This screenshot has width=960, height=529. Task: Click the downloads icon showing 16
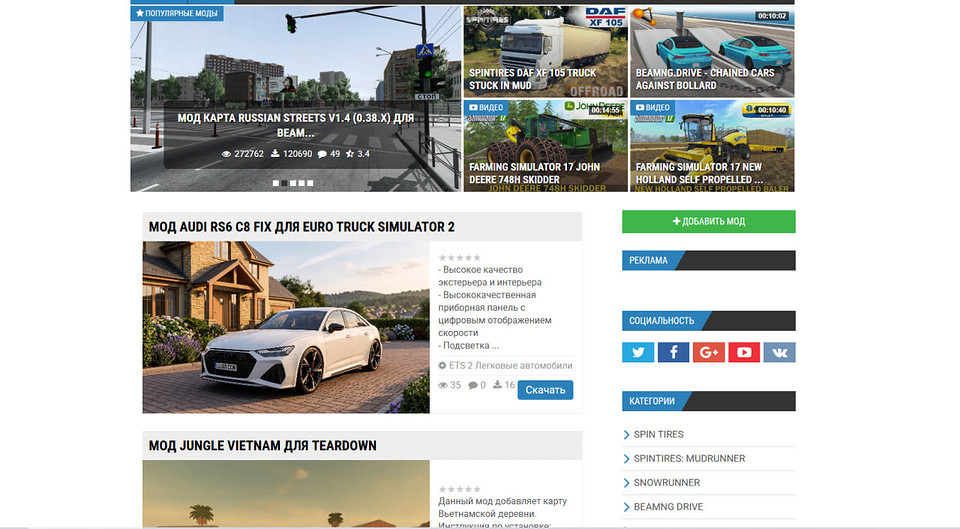(498, 385)
